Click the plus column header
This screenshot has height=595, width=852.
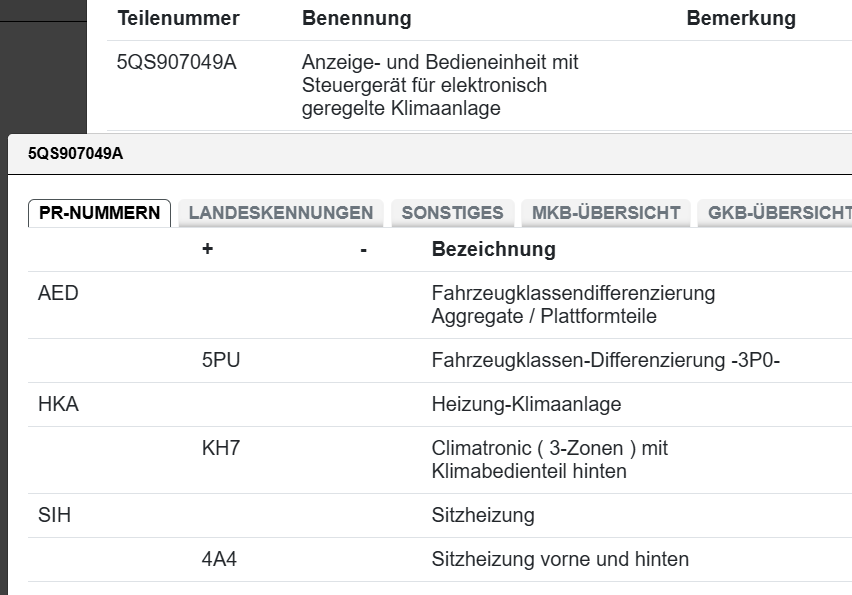[206, 248]
